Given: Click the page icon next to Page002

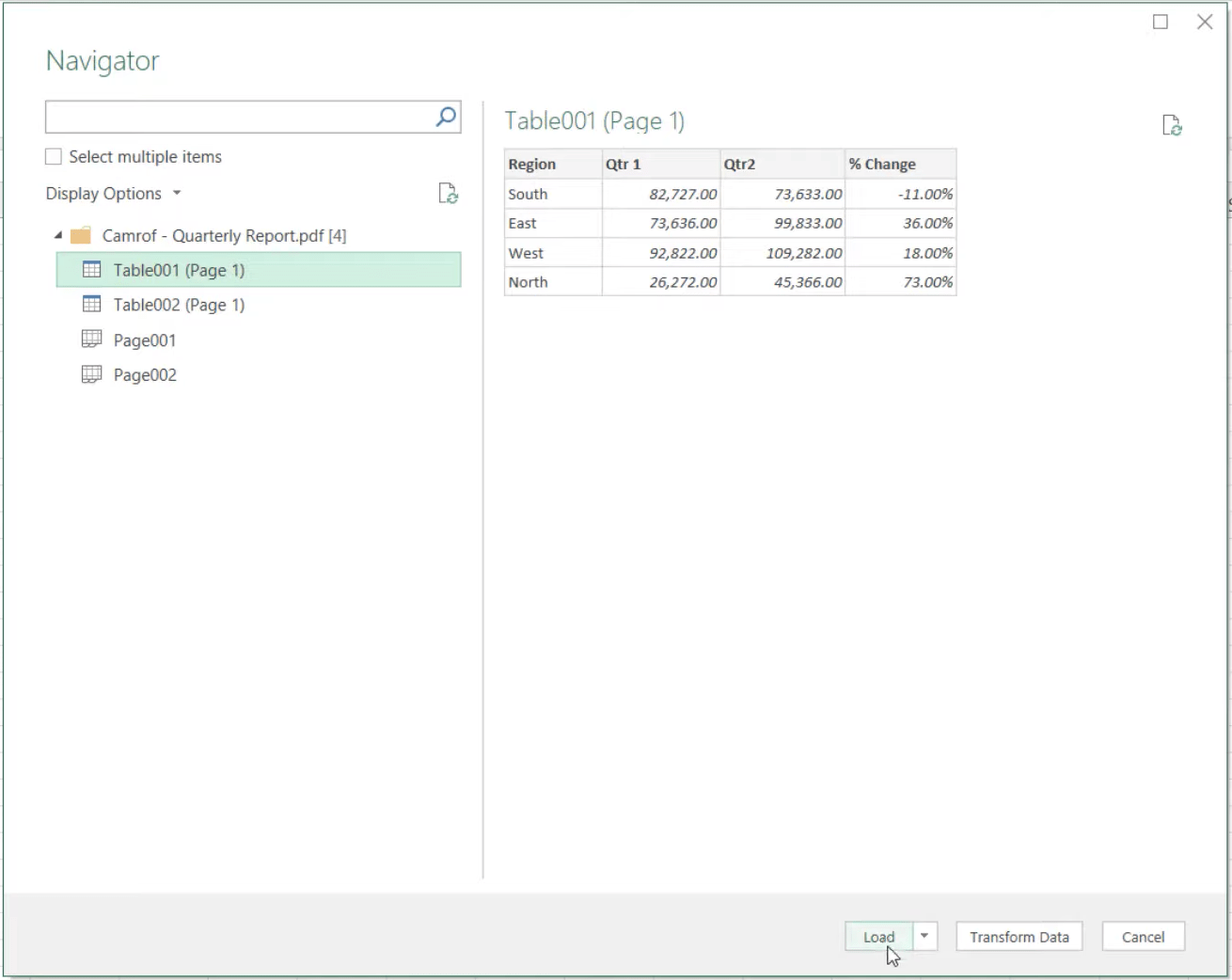Looking at the screenshot, I should click(91, 373).
